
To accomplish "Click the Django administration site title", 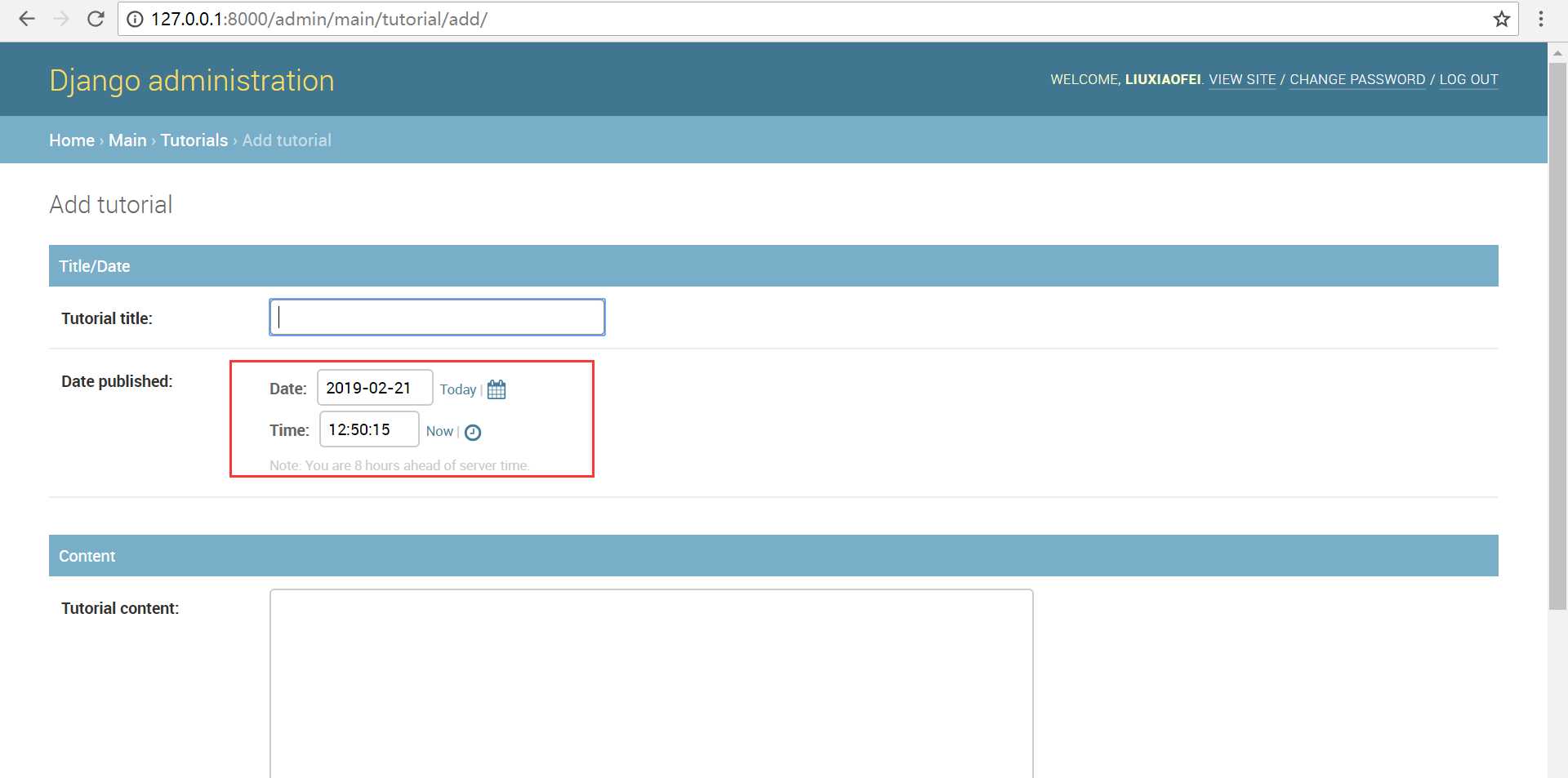I will click(x=192, y=81).
